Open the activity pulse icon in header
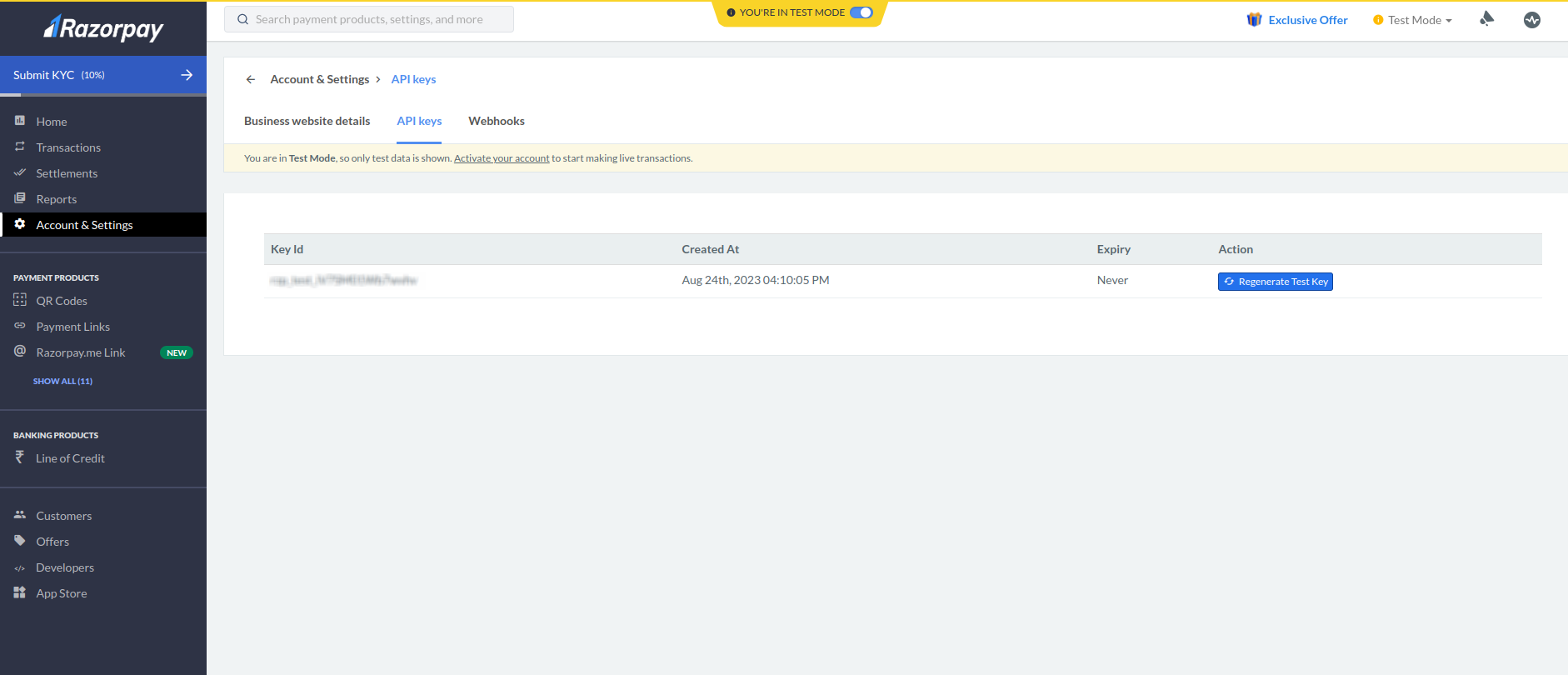The height and width of the screenshot is (675, 1568). click(1531, 20)
